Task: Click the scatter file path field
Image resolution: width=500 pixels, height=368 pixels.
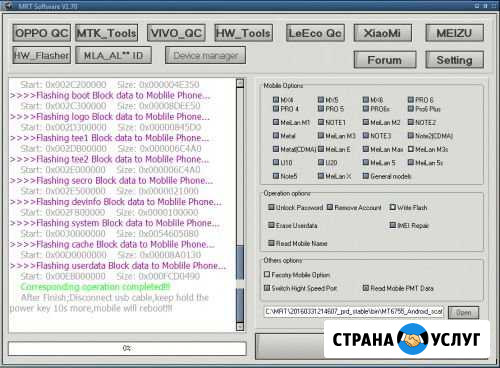Action: click(354, 311)
